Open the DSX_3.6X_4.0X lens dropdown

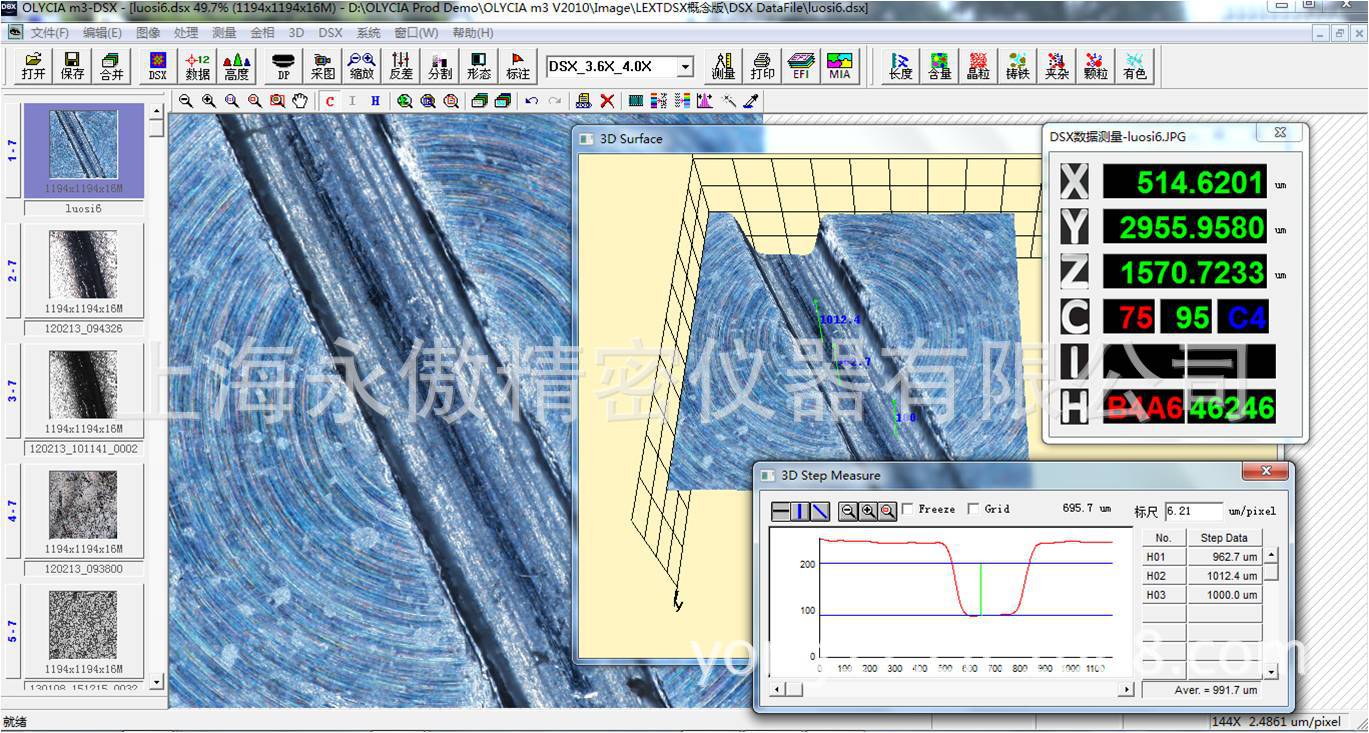point(685,67)
